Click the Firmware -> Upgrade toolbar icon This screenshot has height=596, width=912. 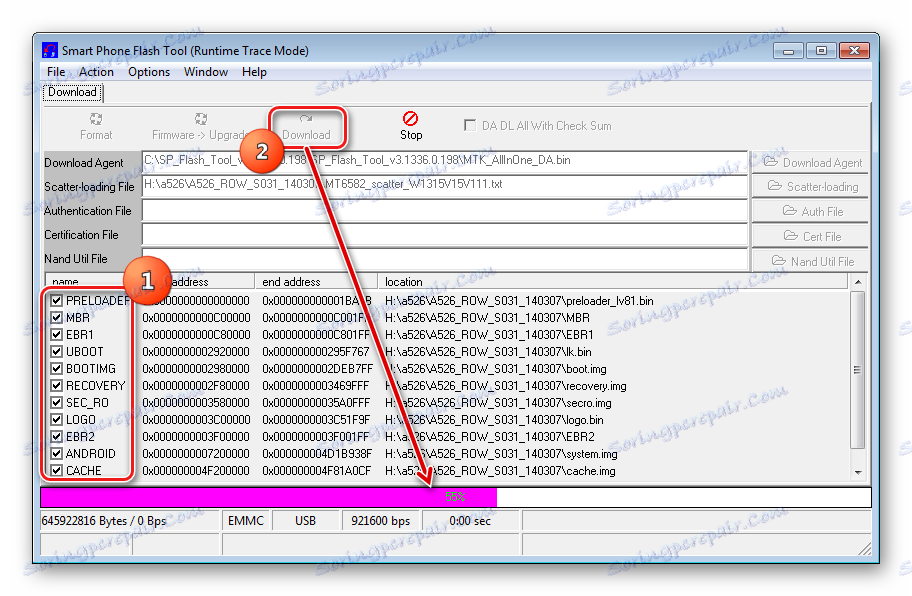pos(201,119)
